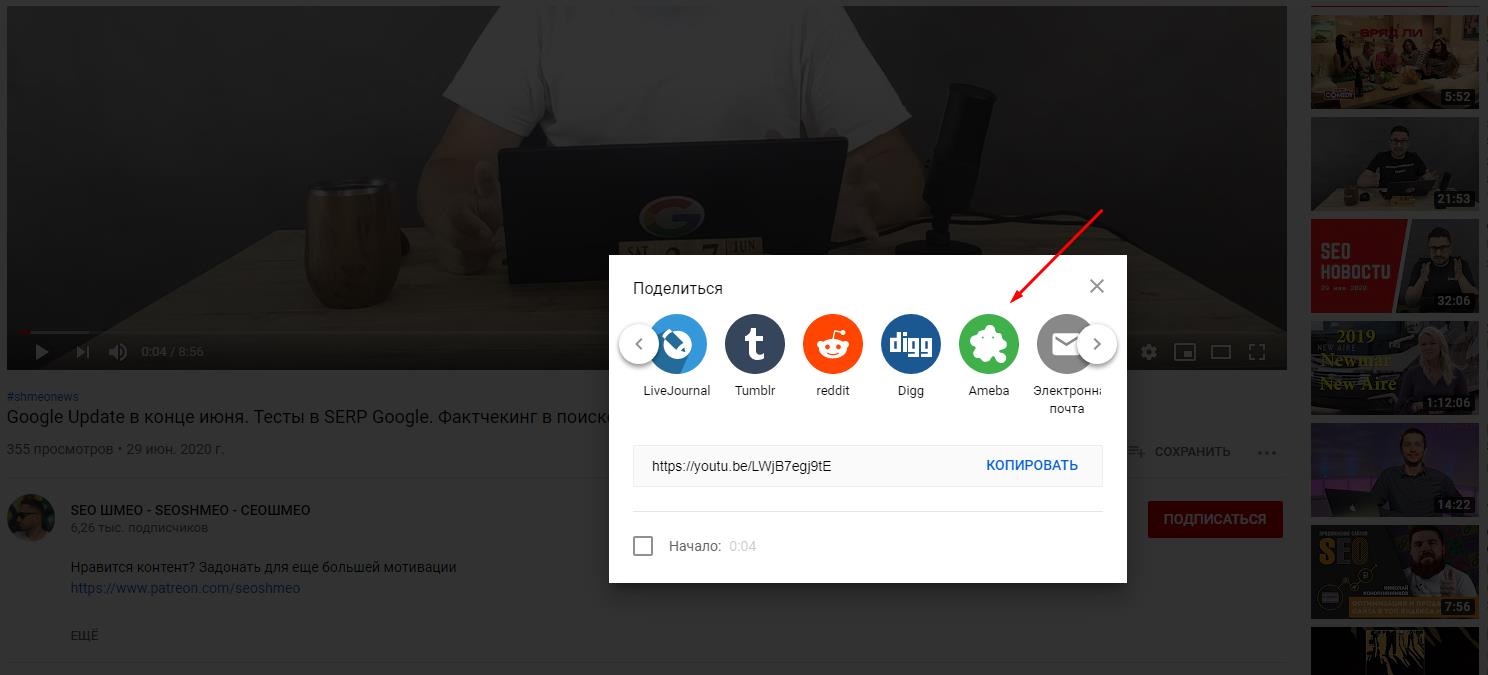1488x675 pixels.
Task: Open the SEO ШМЕО channel name
Action: click(190, 510)
